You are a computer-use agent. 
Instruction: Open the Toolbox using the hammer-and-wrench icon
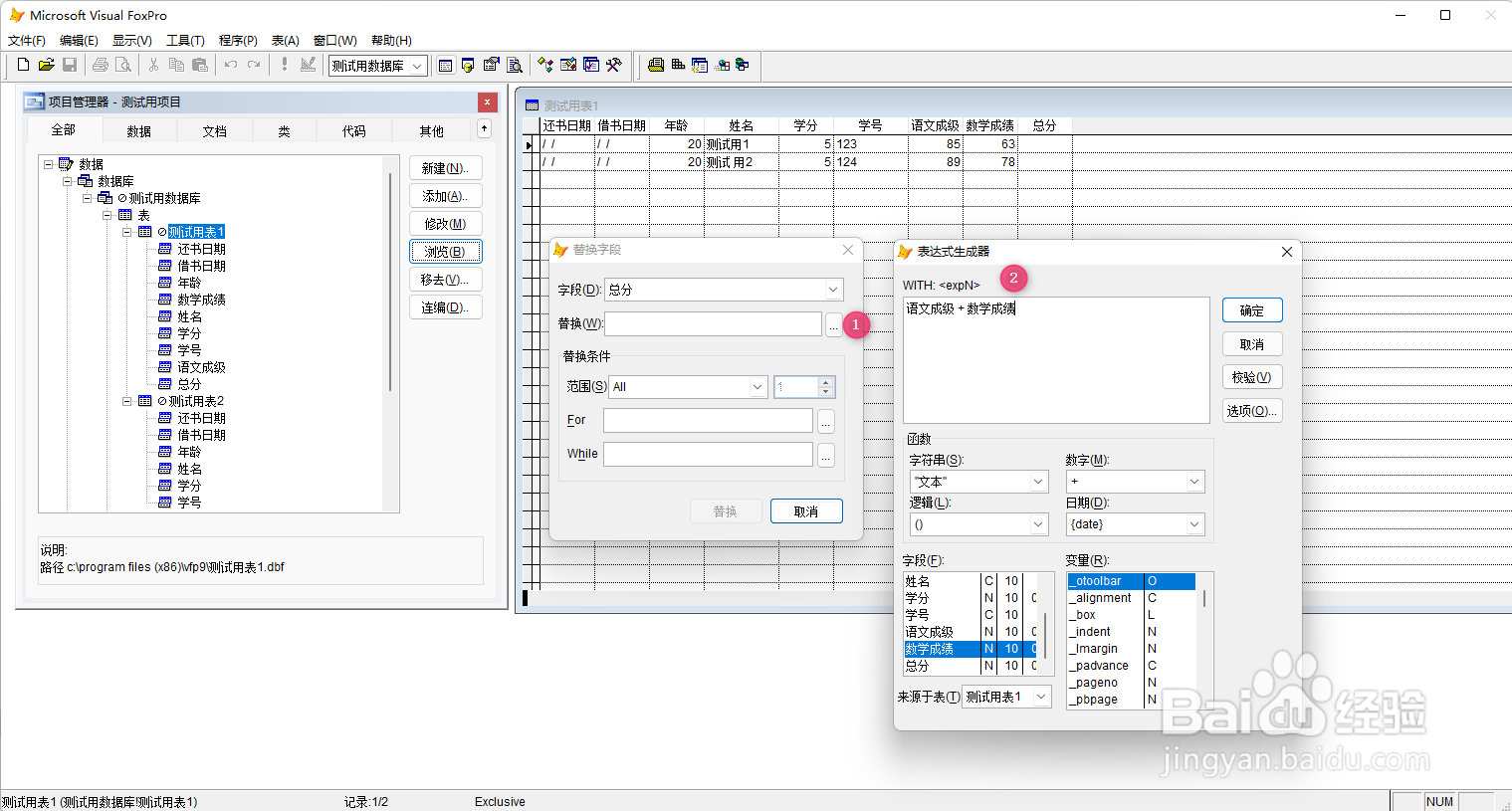tap(615, 65)
